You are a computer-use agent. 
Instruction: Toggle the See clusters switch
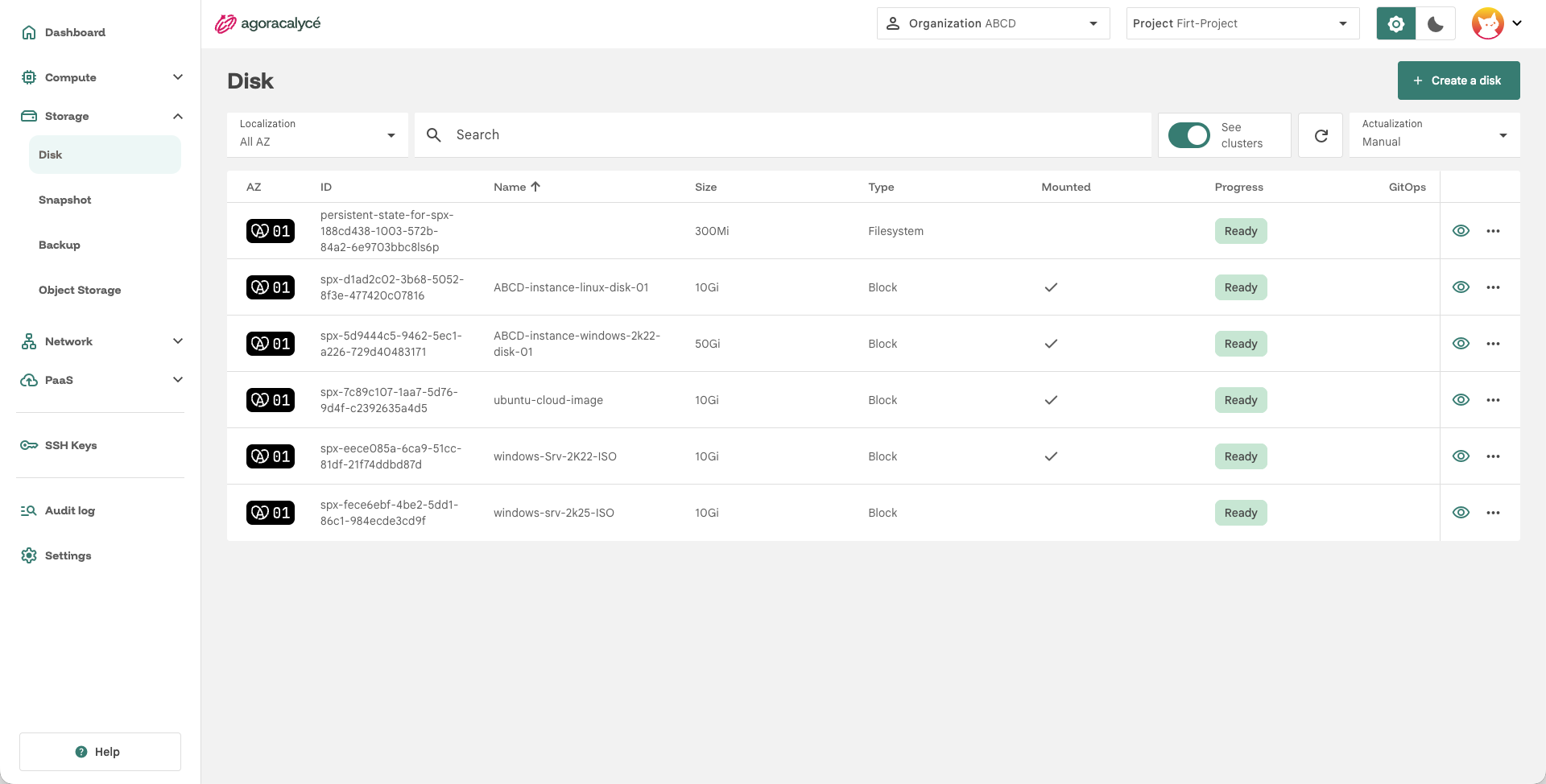[1189, 135]
